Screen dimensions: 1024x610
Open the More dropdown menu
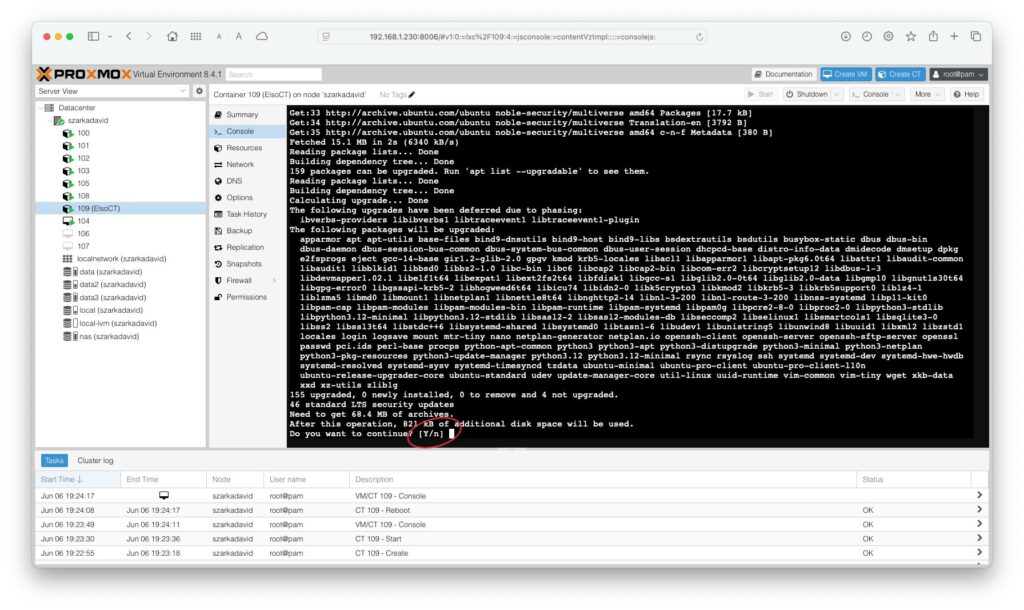pos(927,94)
